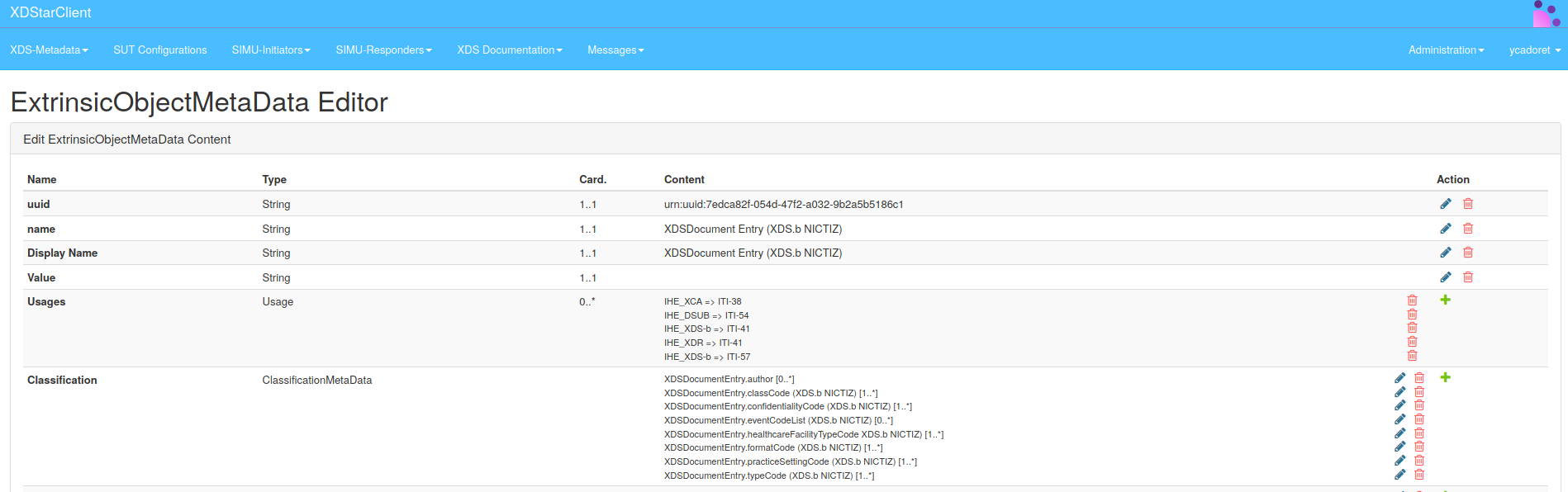Click the trash icon in Value row
This screenshot has width=1568, height=492.
click(1468, 277)
